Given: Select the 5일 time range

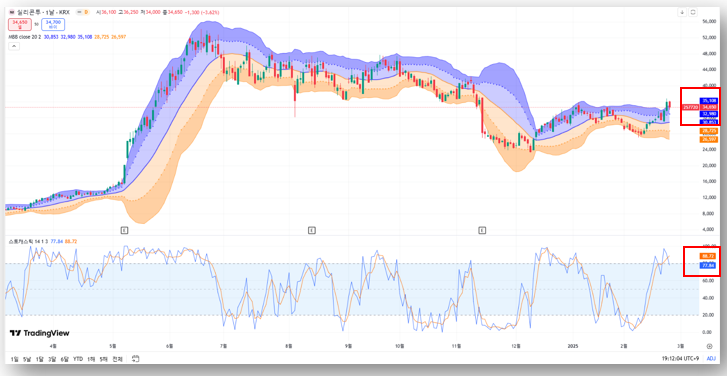Looking at the screenshot, I should coord(27,359).
